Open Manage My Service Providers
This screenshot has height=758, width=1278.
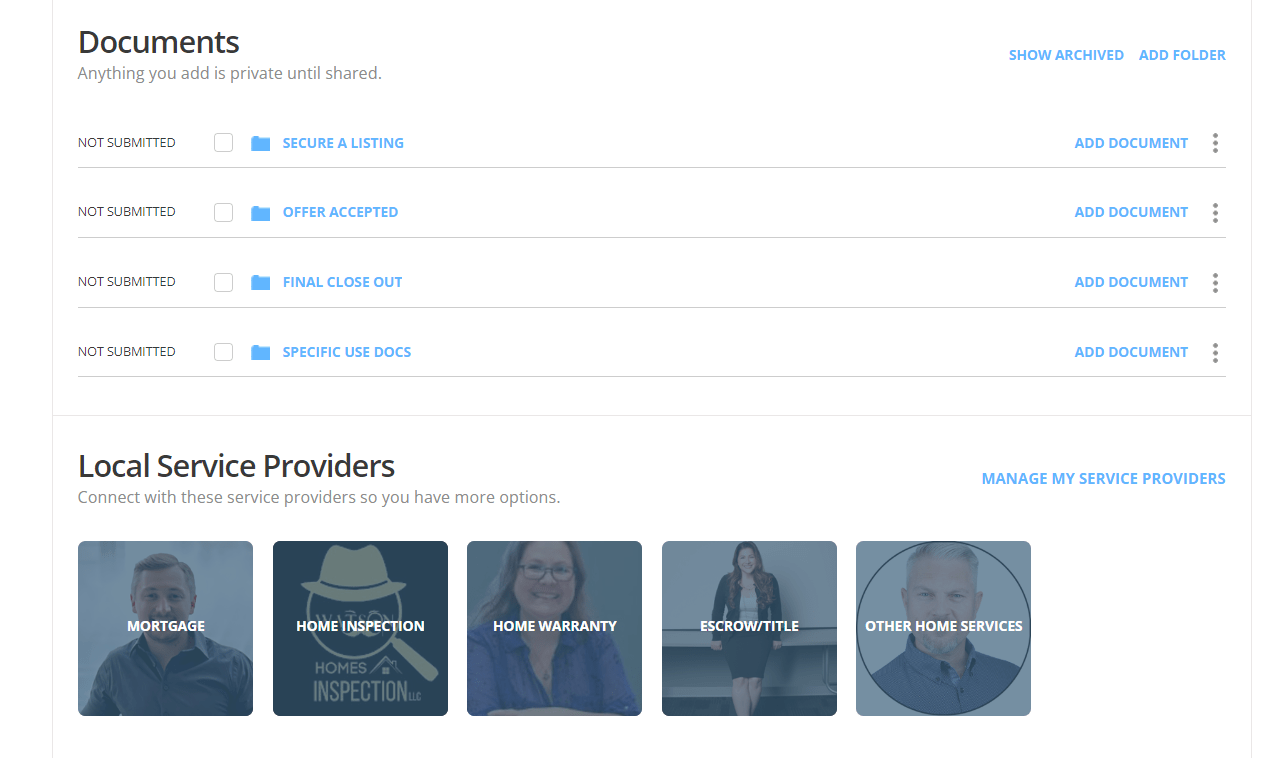point(1103,478)
